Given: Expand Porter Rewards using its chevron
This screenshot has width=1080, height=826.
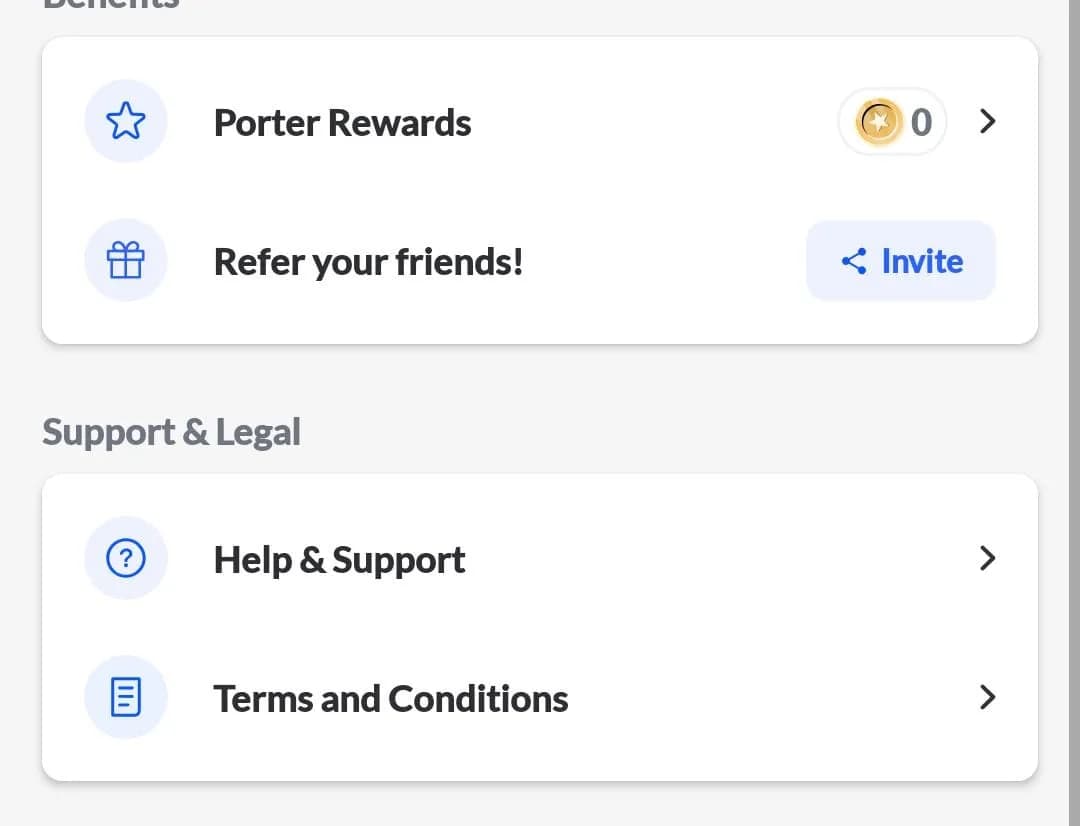Looking at the screenshot, I should point(987,122).
